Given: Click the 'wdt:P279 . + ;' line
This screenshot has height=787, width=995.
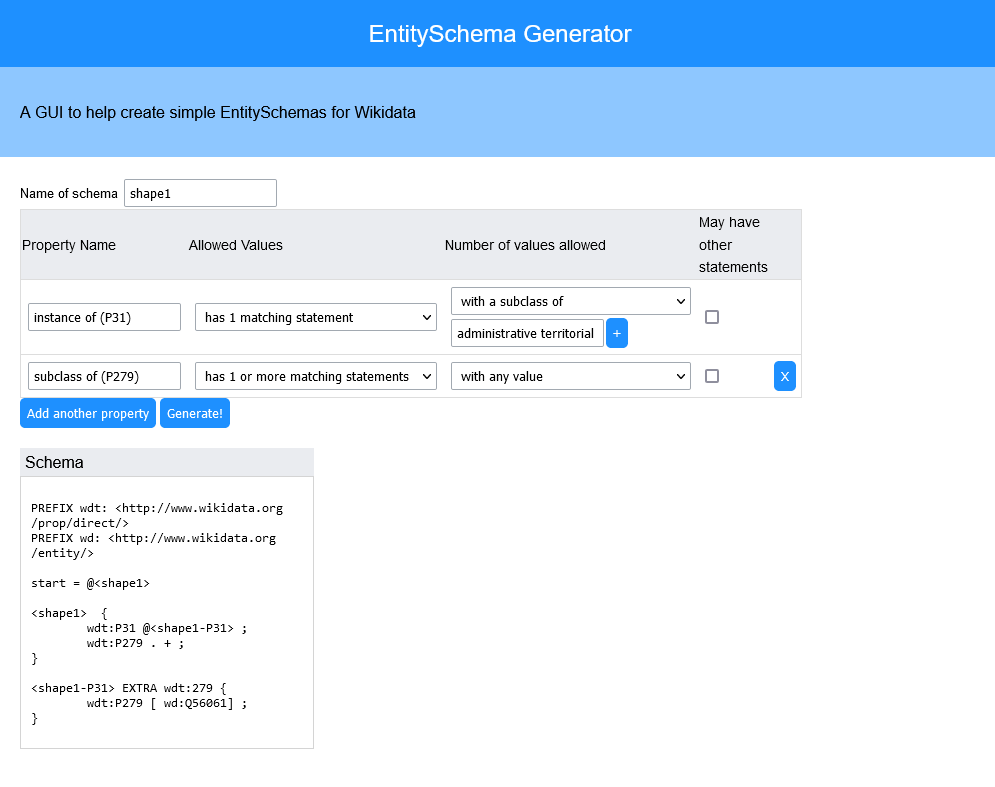Looking at the screenshot, I should pos(135,643).
